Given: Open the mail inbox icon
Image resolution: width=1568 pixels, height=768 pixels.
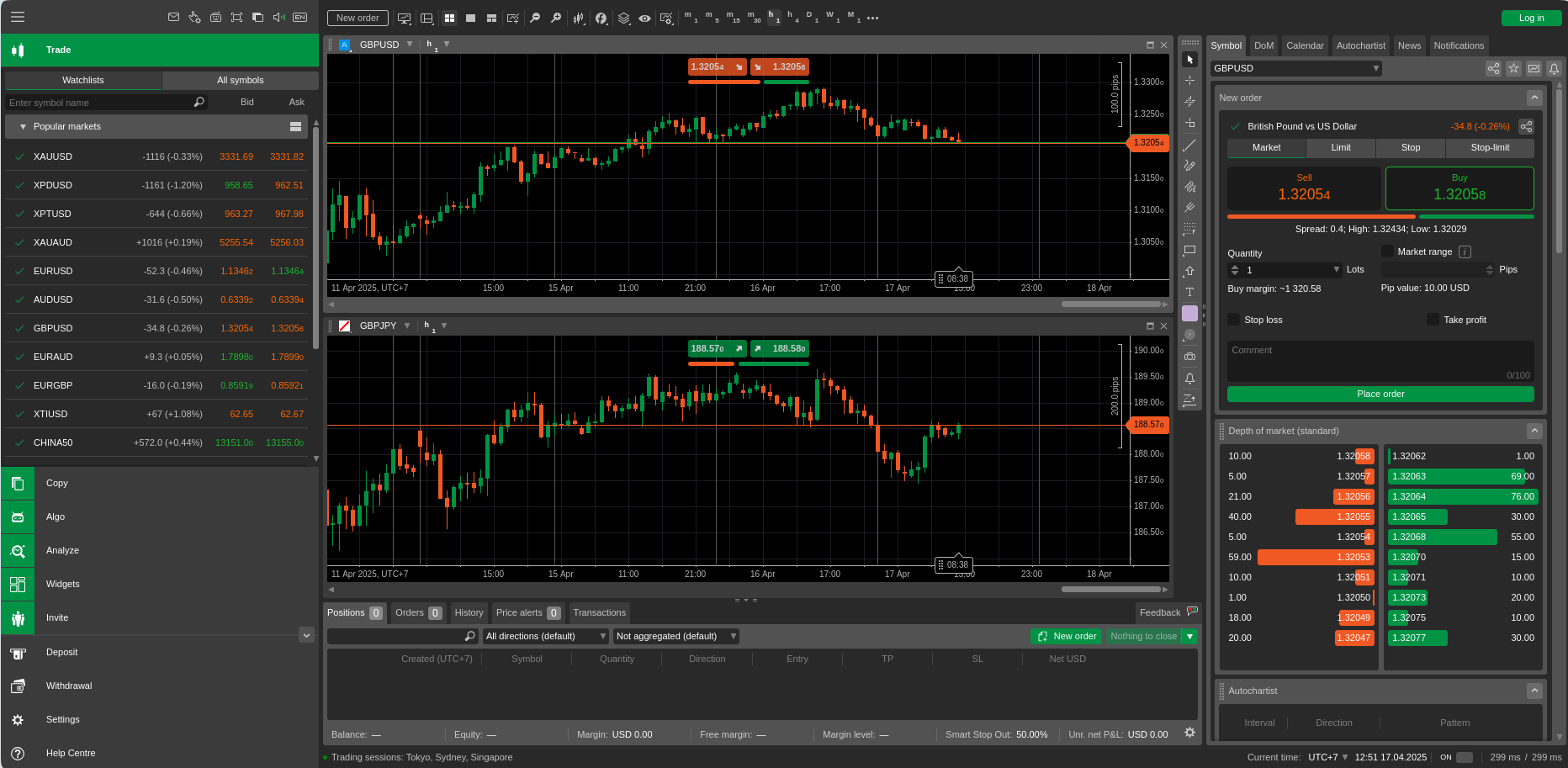Looking at the screenshot, I should click(x=173, y=17).
